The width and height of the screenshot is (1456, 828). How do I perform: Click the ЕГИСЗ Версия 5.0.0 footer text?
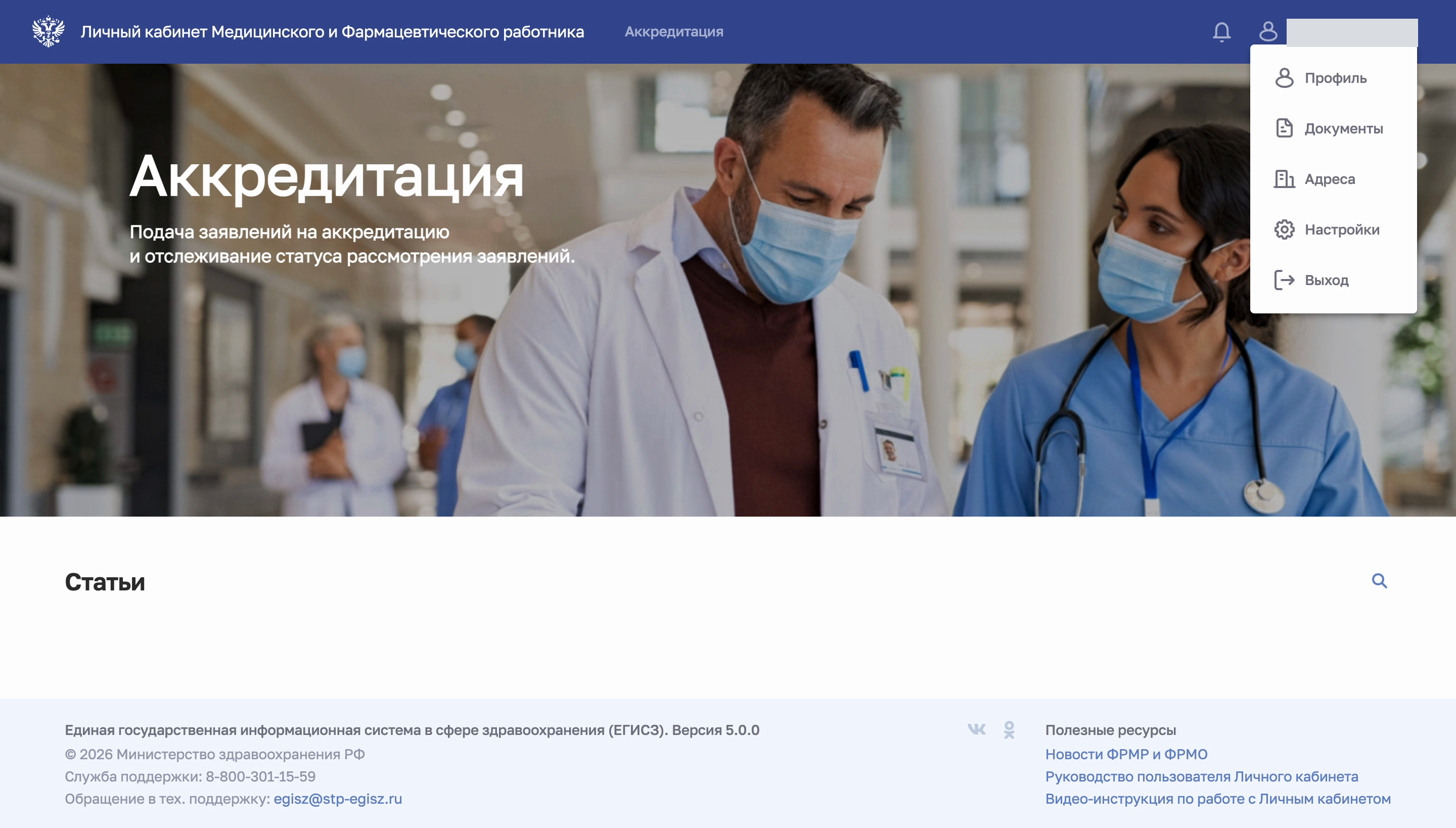(x=412, y=729)
